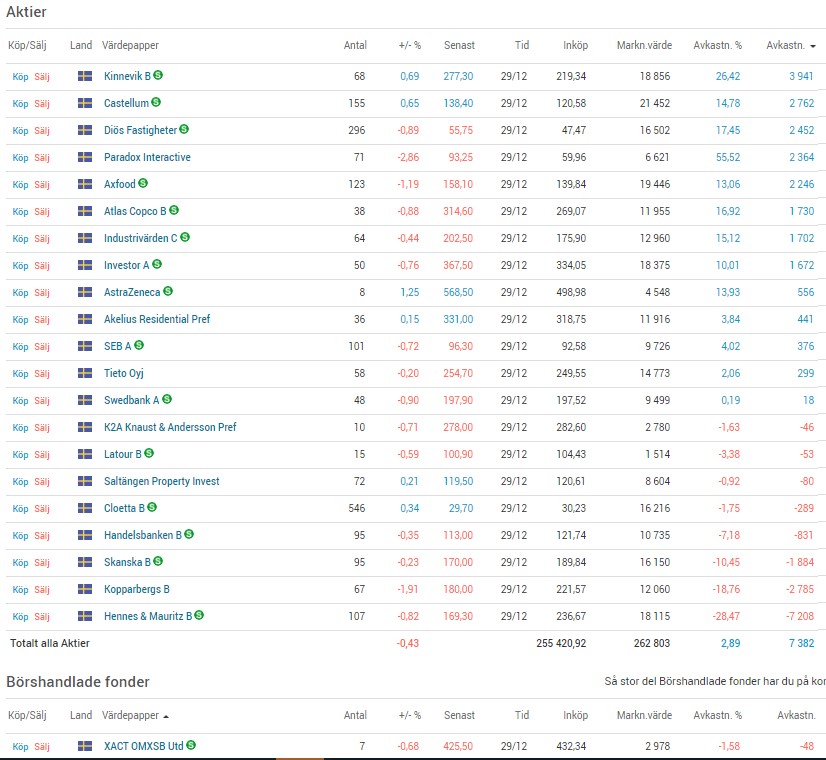Screen dimensions: 826x760
Task: Click the green badge next to Hennes & Mauritz B
Action: (200, 615)
